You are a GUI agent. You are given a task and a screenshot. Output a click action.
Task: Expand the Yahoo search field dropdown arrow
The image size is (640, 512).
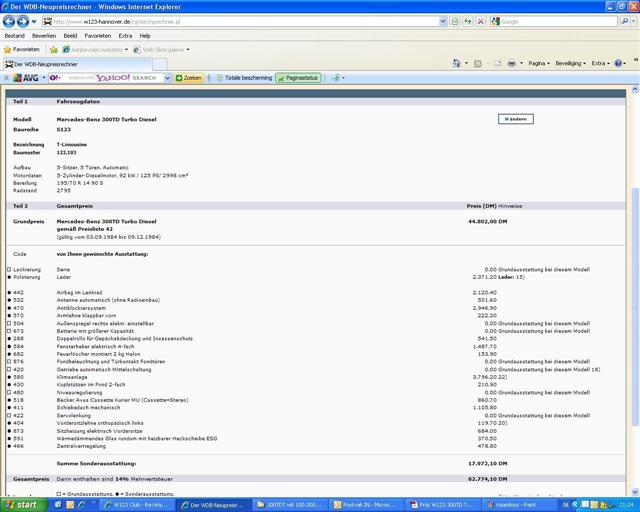point(167,78)
